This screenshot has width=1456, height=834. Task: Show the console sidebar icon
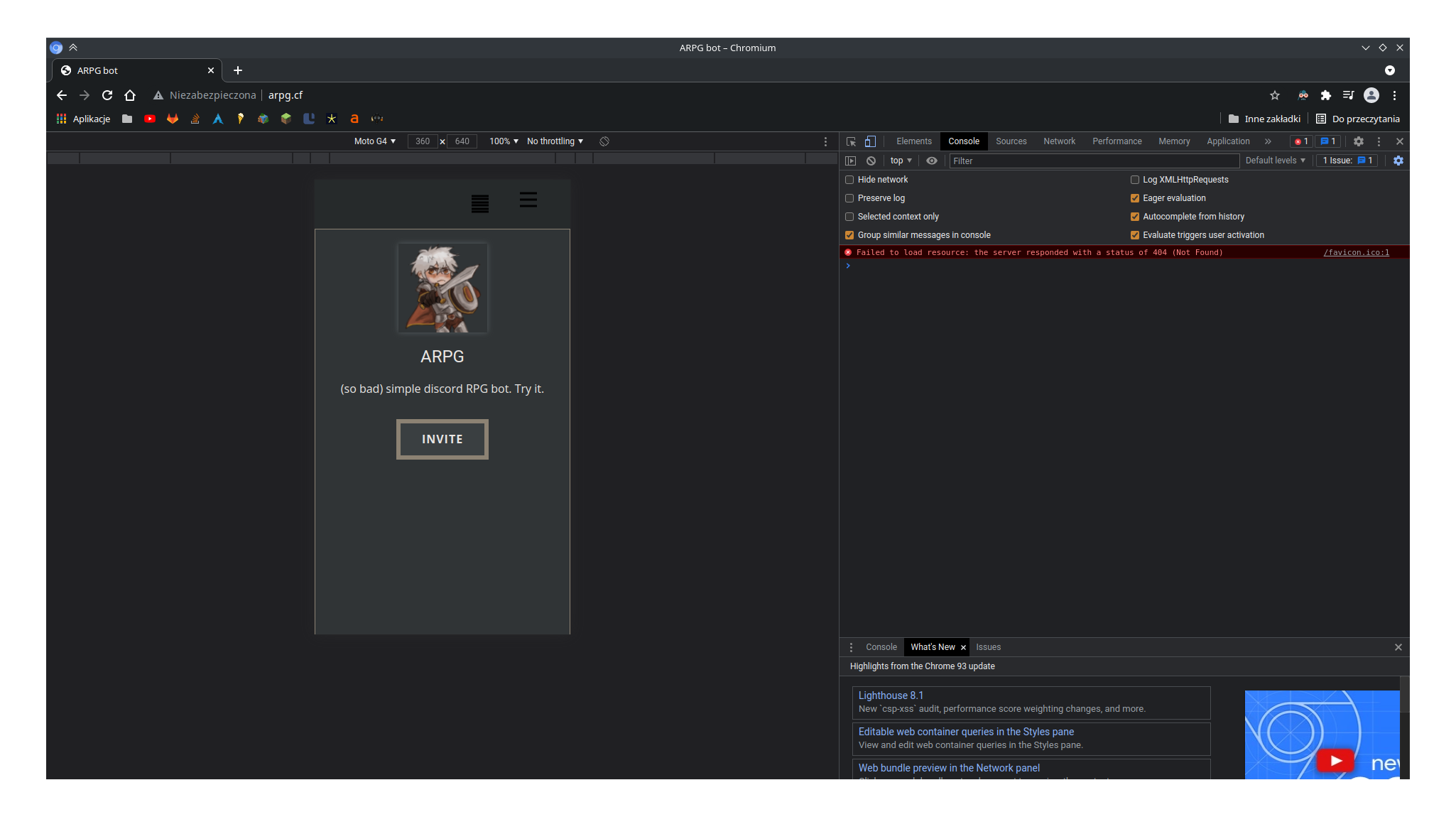850,161
